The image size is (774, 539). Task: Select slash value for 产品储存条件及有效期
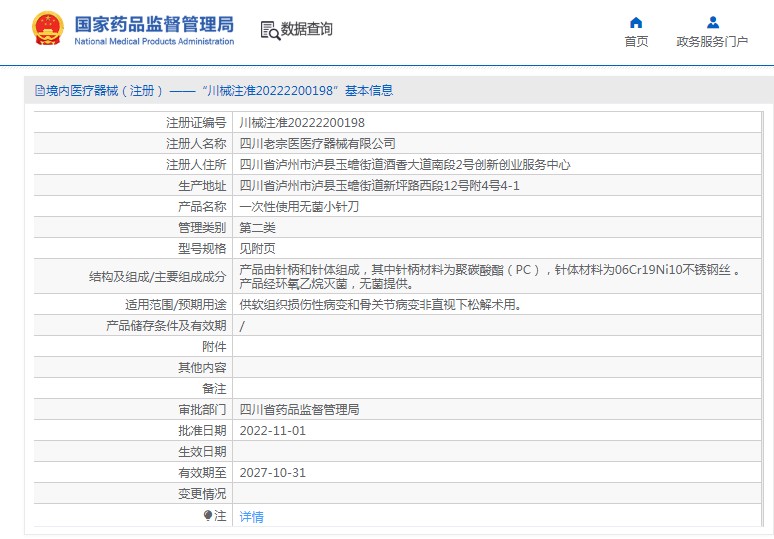[x=242, y=326]
